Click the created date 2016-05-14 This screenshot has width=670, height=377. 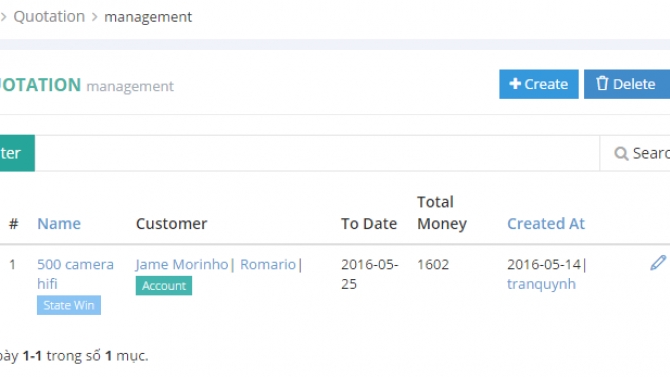pyautogui.click(x=544, y=265)
